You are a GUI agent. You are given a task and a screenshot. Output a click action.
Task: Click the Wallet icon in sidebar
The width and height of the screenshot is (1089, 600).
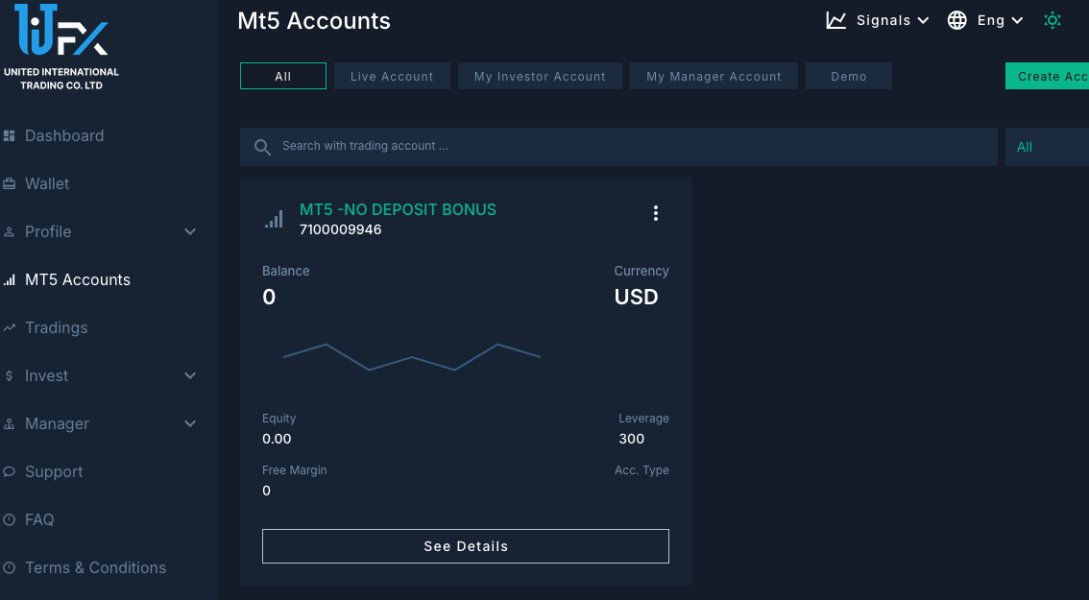click(x=10, y=184)
